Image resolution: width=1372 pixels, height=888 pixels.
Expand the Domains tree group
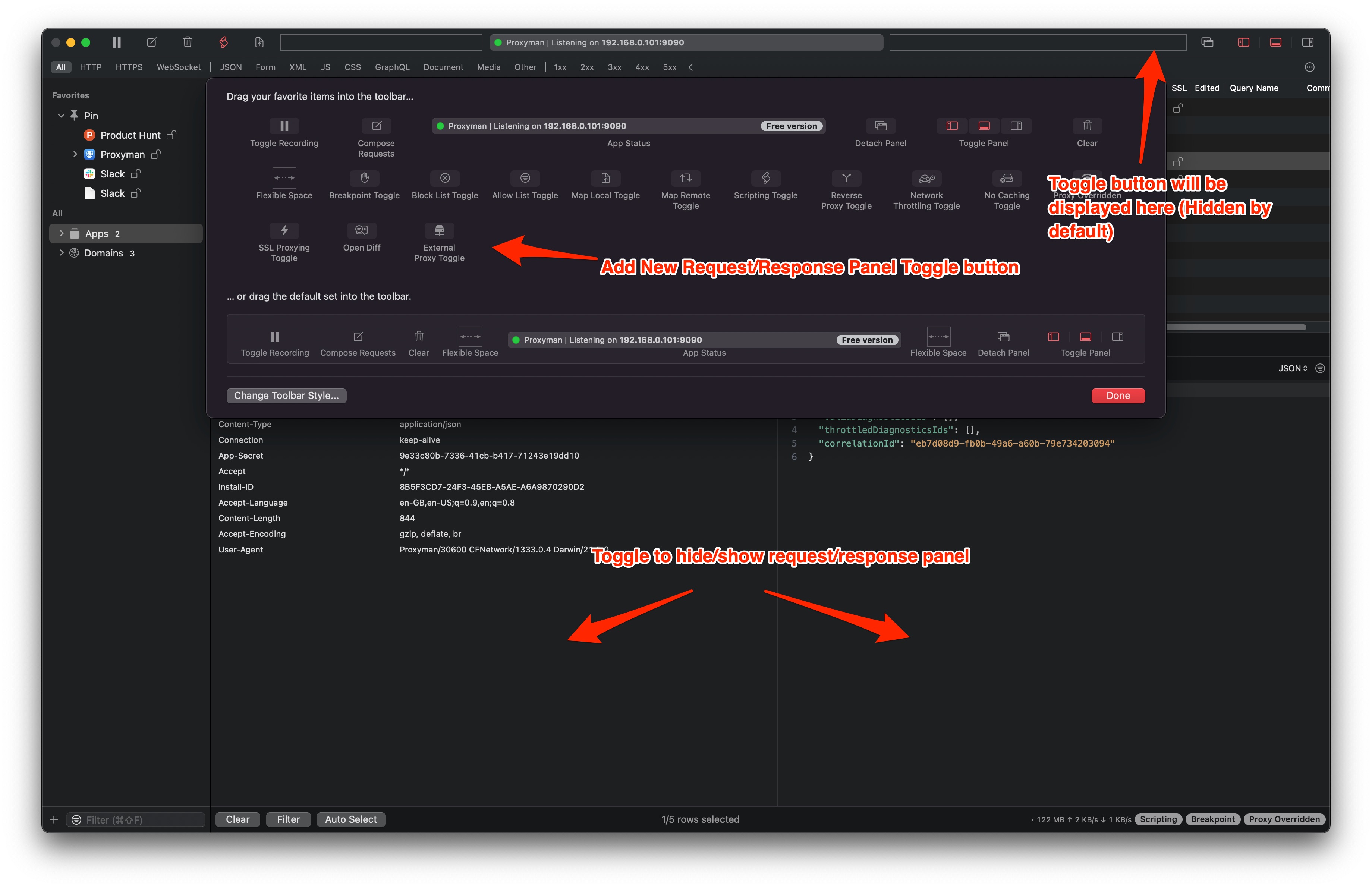62,253
